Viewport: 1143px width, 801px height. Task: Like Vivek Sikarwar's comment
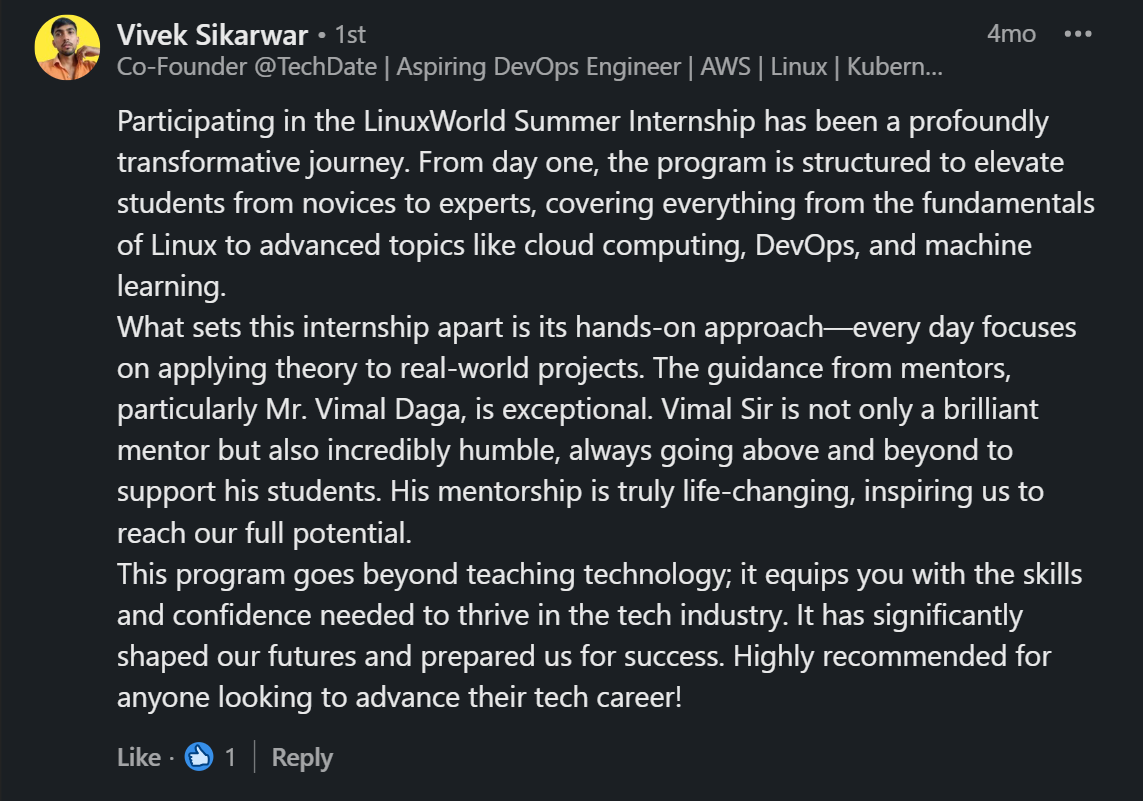coord(138,758)
